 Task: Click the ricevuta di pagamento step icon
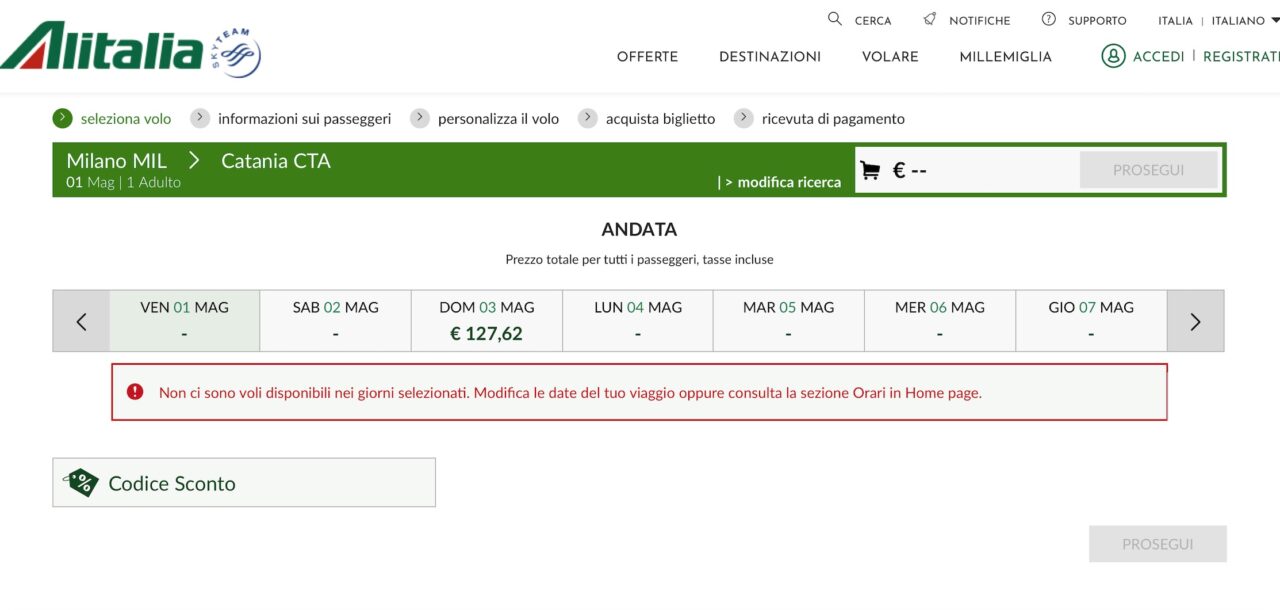[744, 118]
